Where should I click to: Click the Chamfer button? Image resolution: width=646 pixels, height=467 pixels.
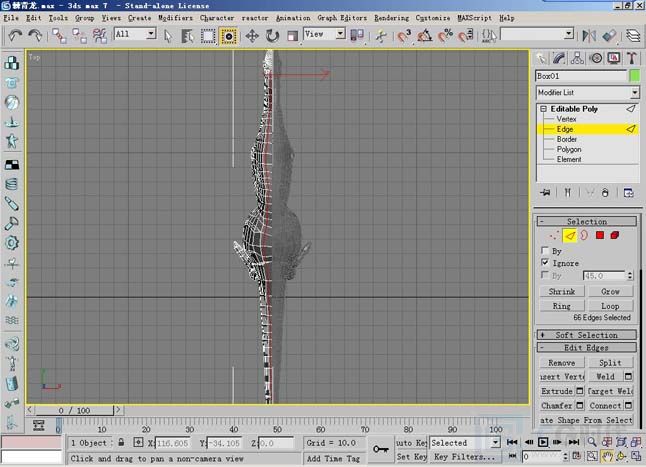(x=557, y=406)
